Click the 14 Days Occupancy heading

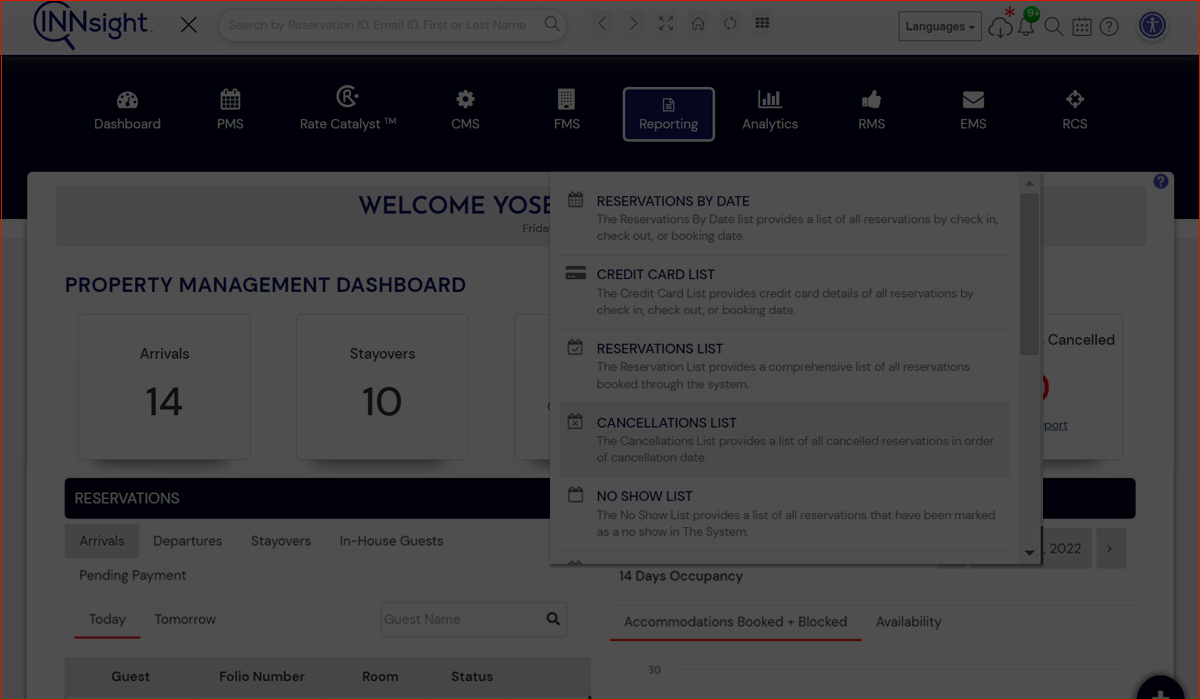[681, 576]
